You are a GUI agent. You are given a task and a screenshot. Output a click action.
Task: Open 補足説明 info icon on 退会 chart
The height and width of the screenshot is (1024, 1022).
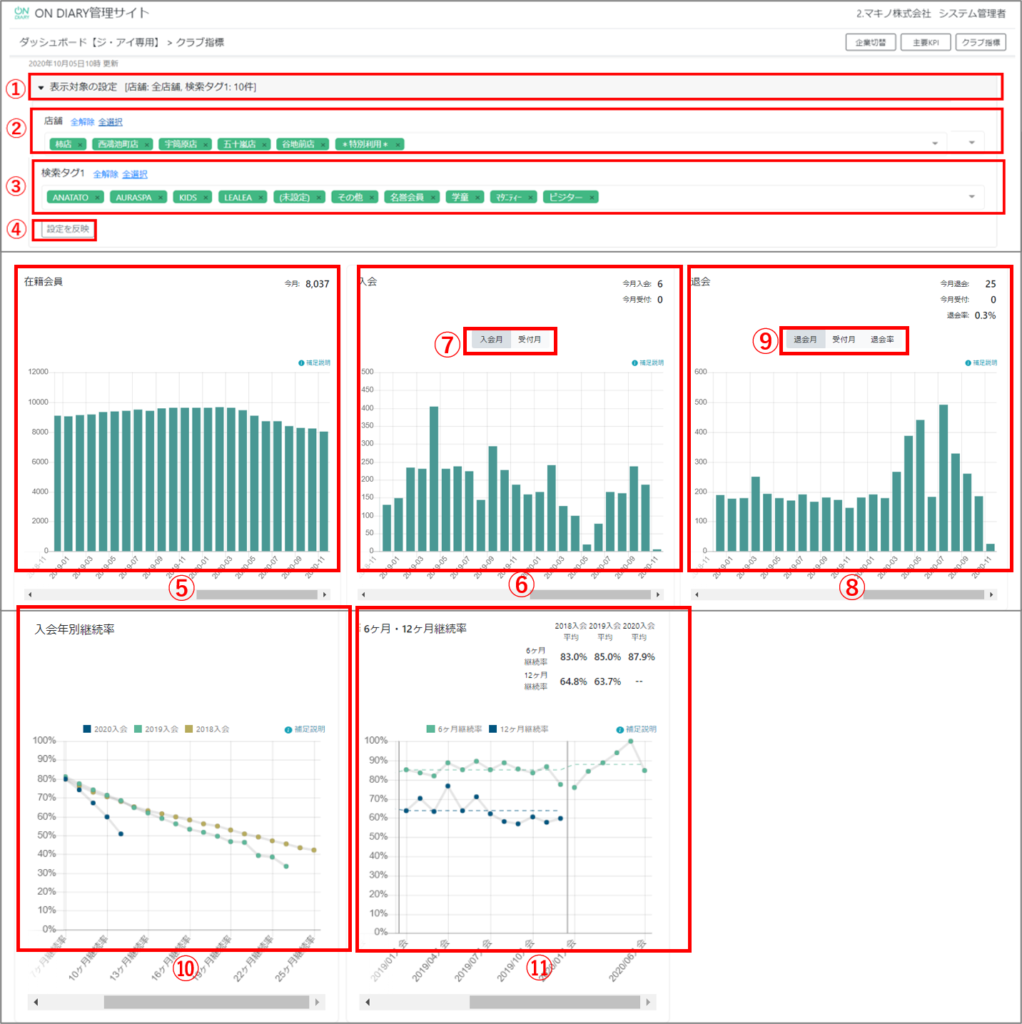point(968,363)
